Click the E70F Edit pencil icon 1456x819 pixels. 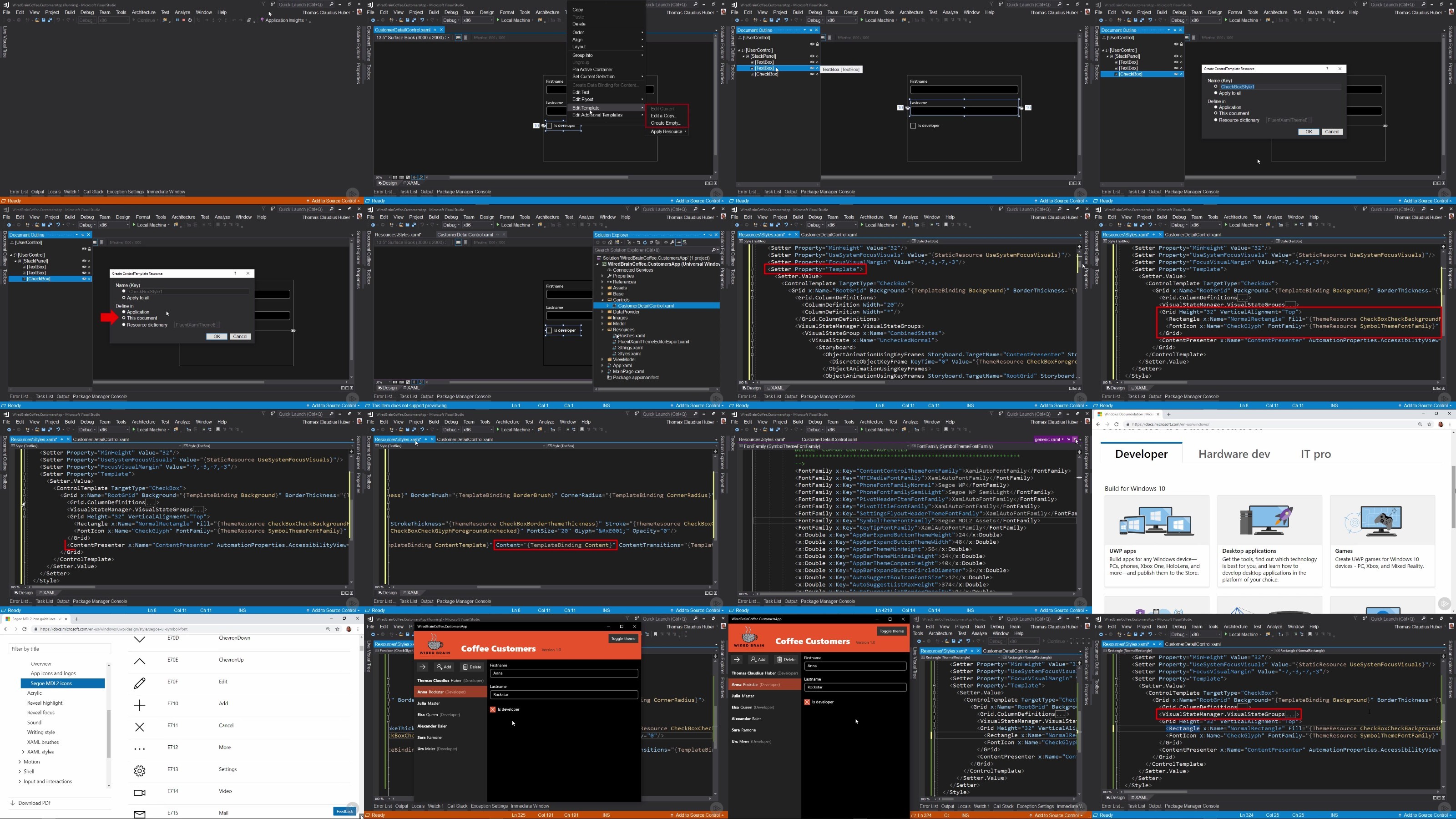click(x=140, y=683)
